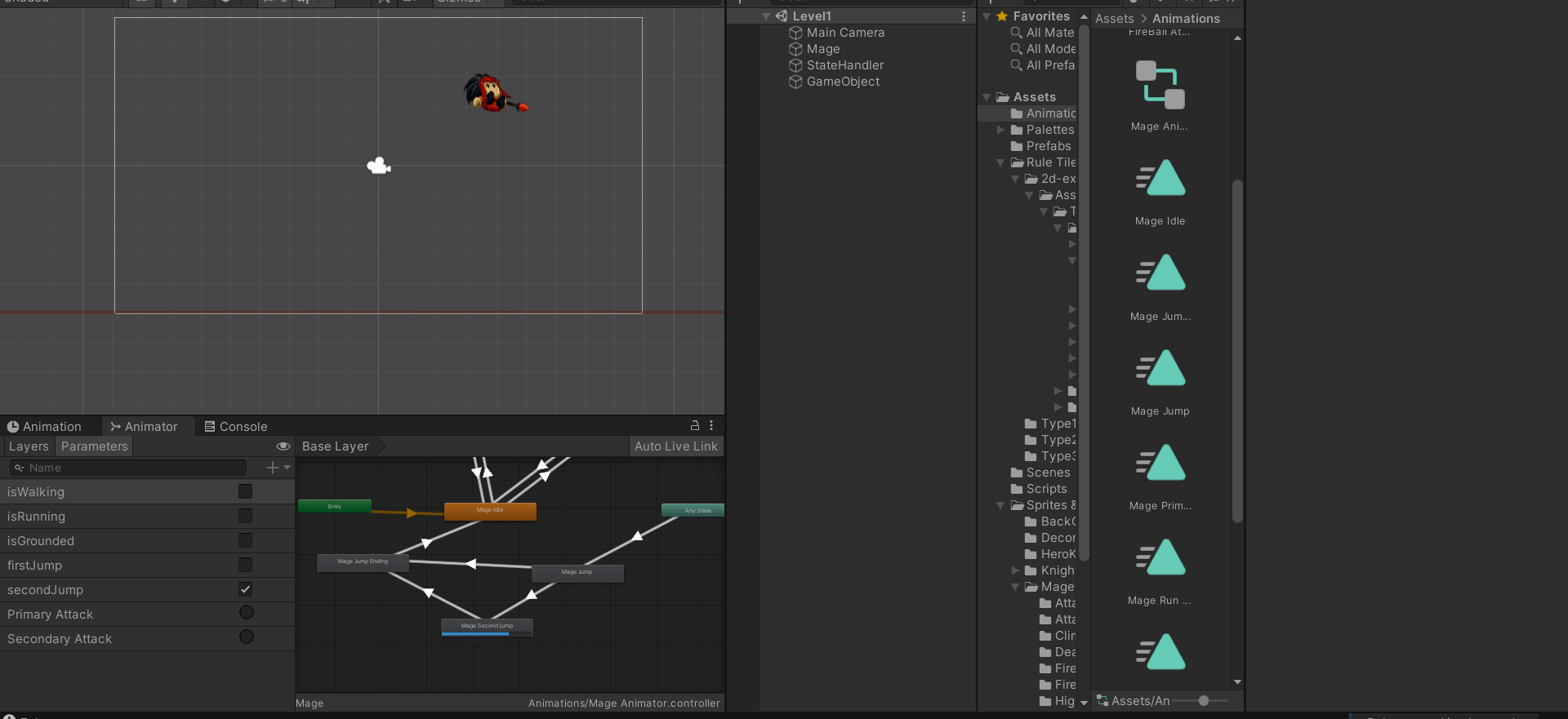
Task: Open the Parameters tab in Animator
Action: click(x=95, y=446)
